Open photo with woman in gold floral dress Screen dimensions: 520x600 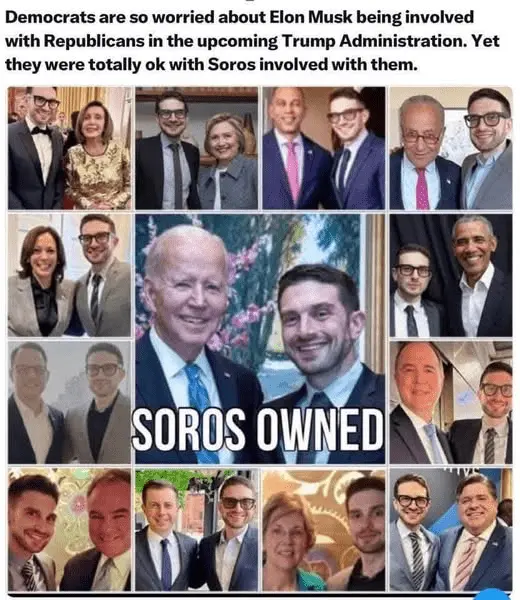69,148
